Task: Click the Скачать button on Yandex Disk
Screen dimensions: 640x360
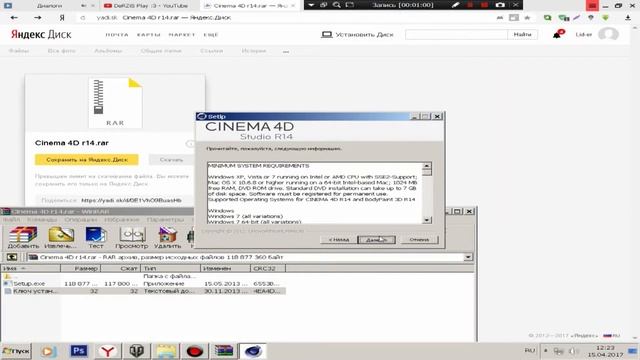Action: [x=171, y=160]
